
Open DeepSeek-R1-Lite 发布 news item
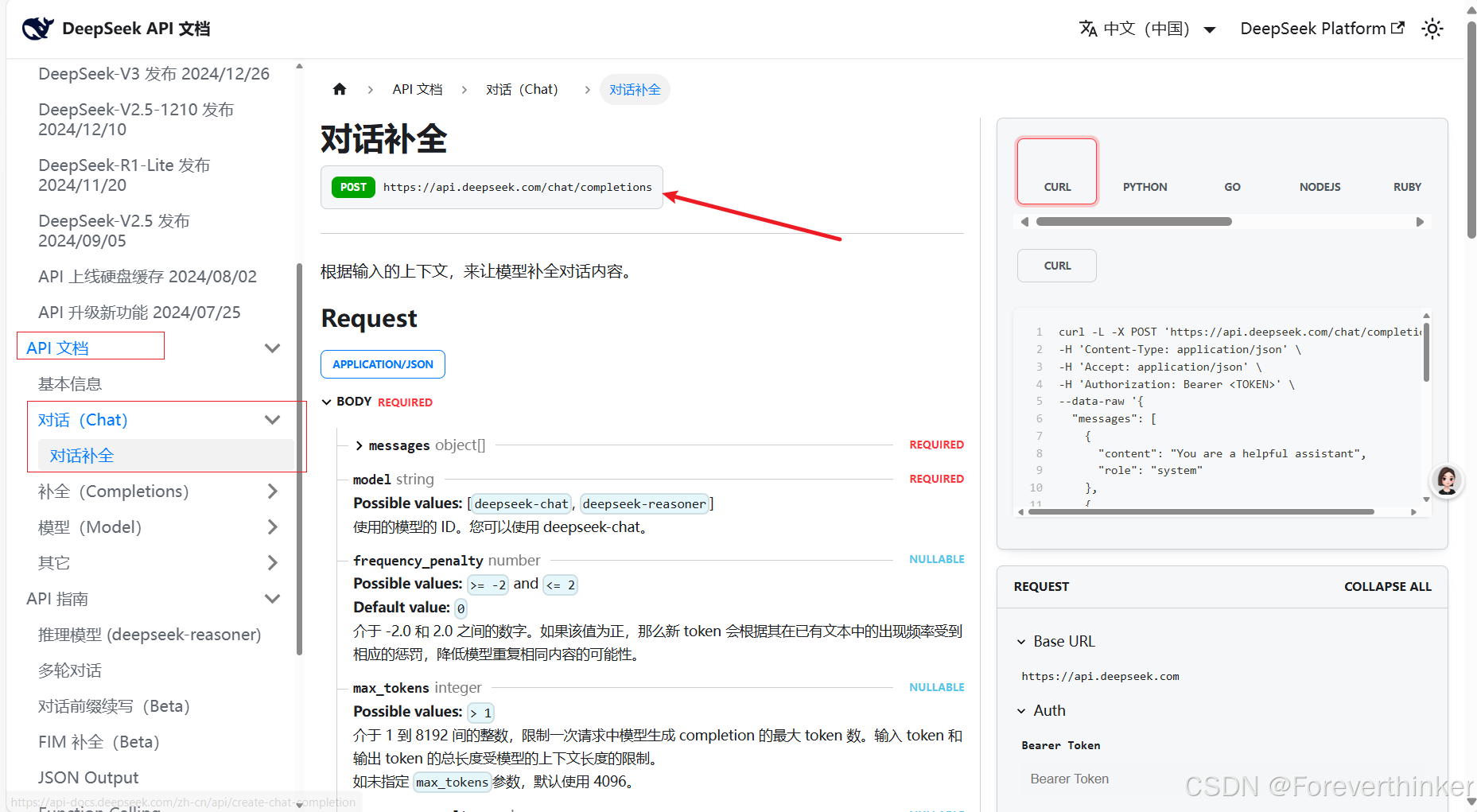[124, 175]
